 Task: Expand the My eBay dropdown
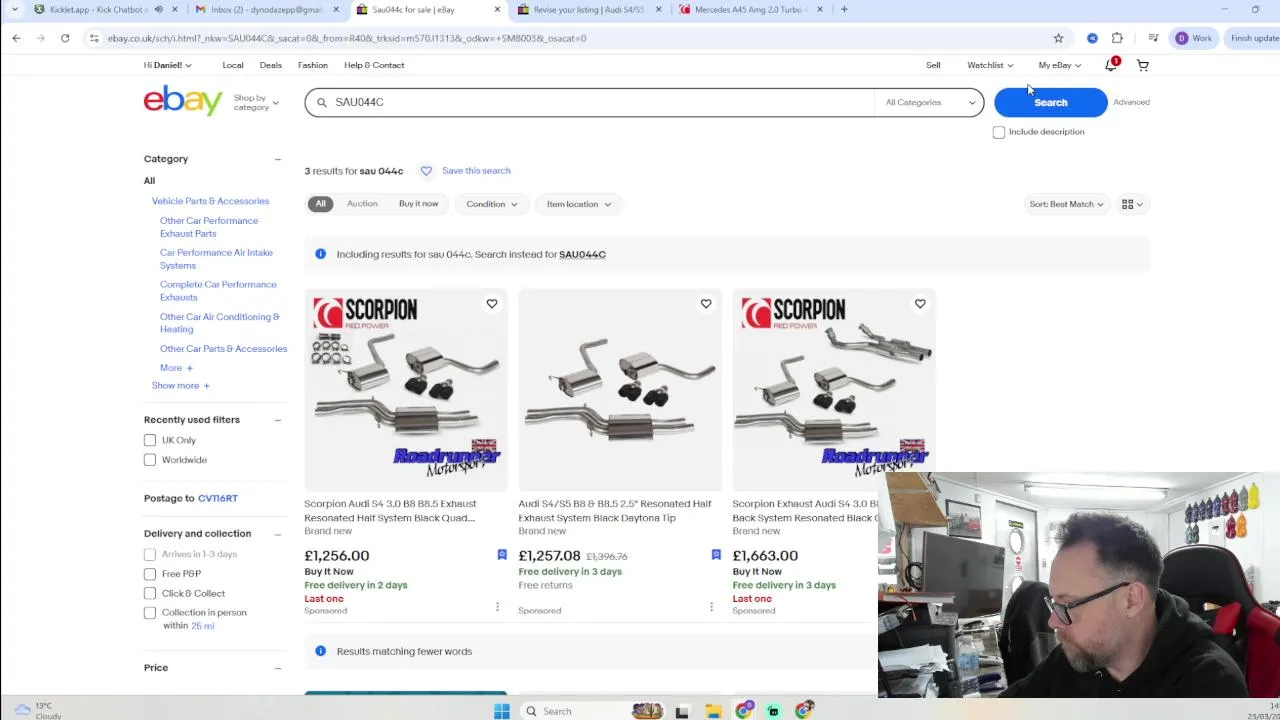(1059, 65)
